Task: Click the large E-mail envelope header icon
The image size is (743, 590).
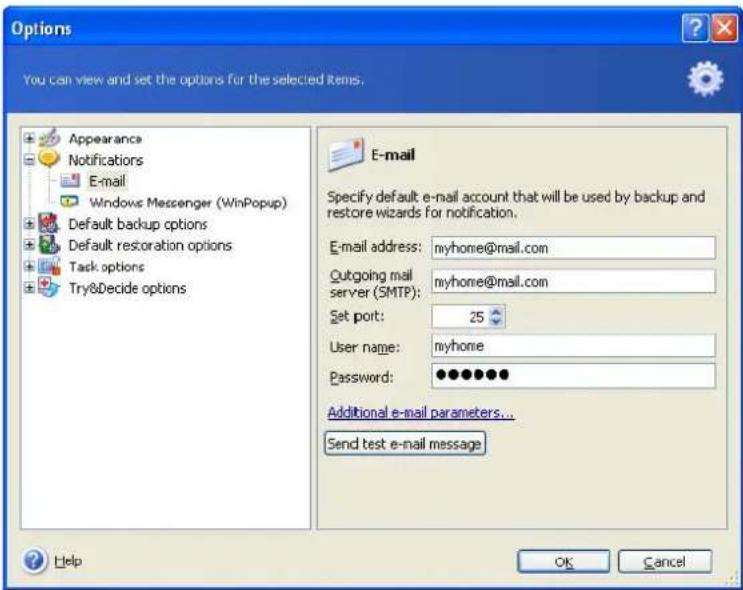Action: tap(346, 154)
